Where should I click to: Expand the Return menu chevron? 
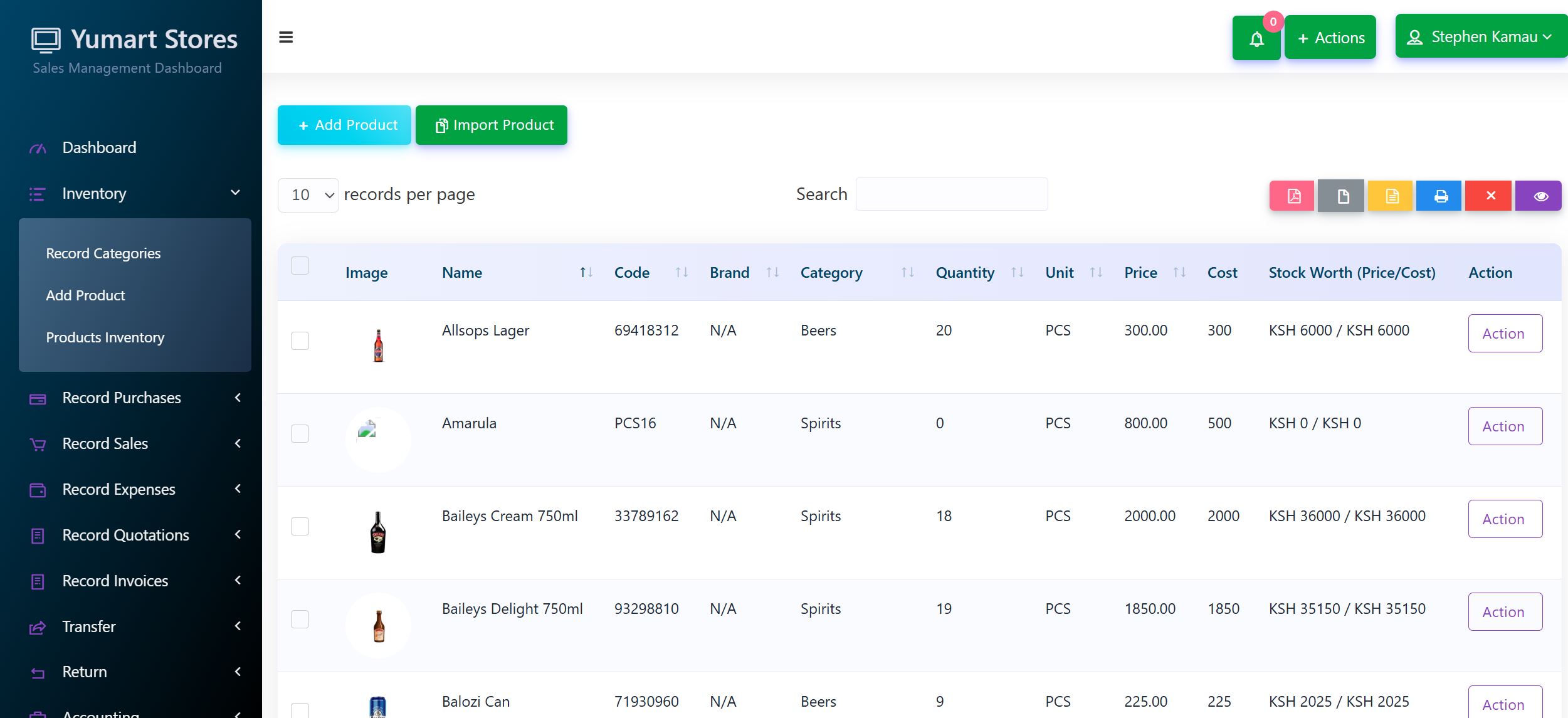[238, 672]
